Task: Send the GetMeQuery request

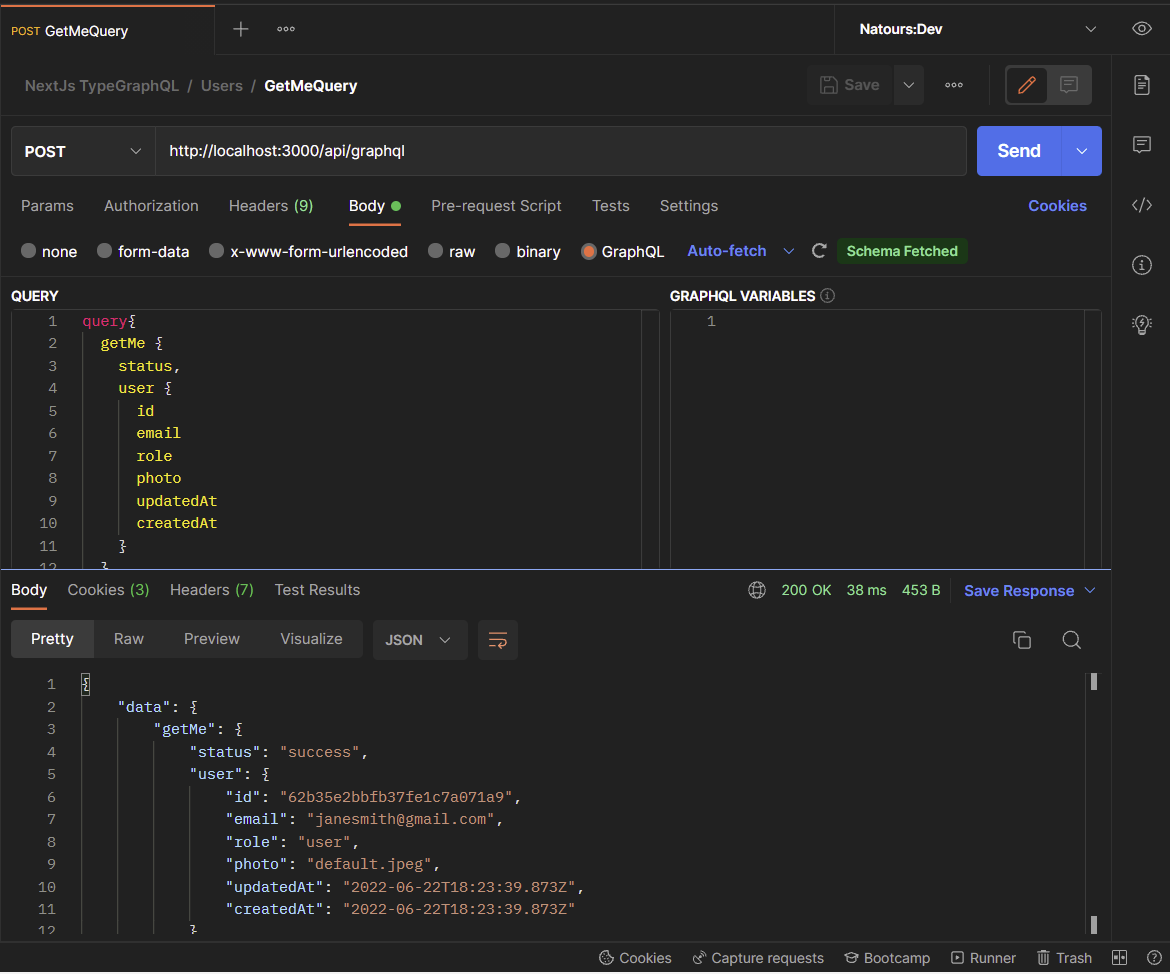Action: pyautogui.click(x=1017, y=151)
